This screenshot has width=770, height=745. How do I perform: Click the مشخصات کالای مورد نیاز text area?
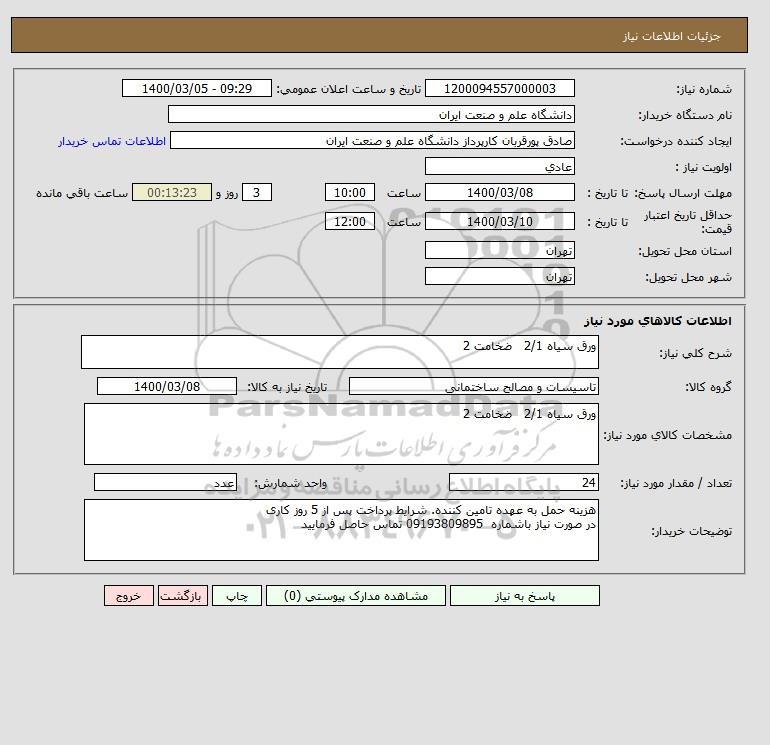[341, 434]
